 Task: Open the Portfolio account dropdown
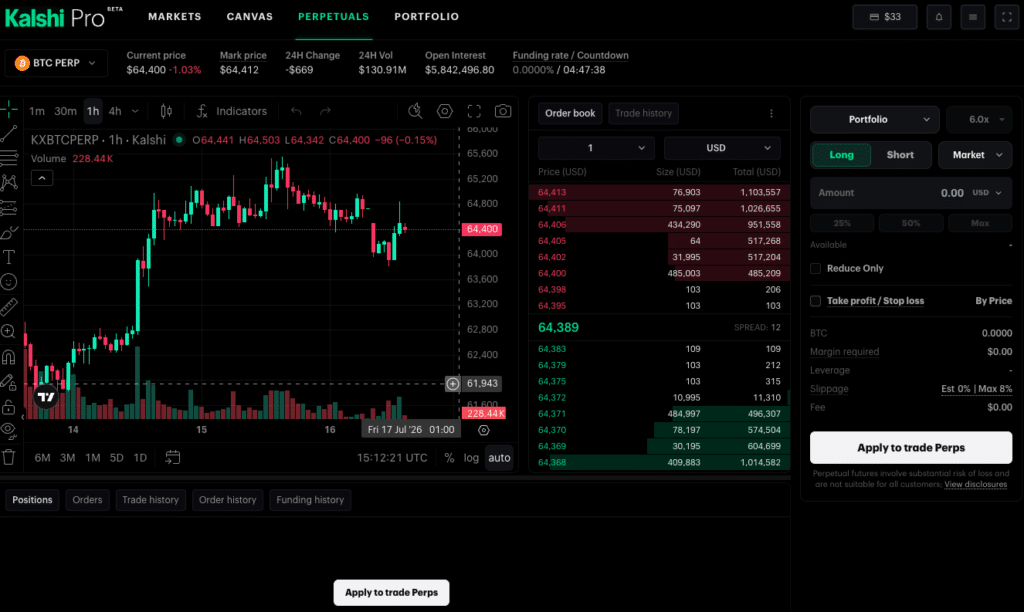[x=874, y=120]
